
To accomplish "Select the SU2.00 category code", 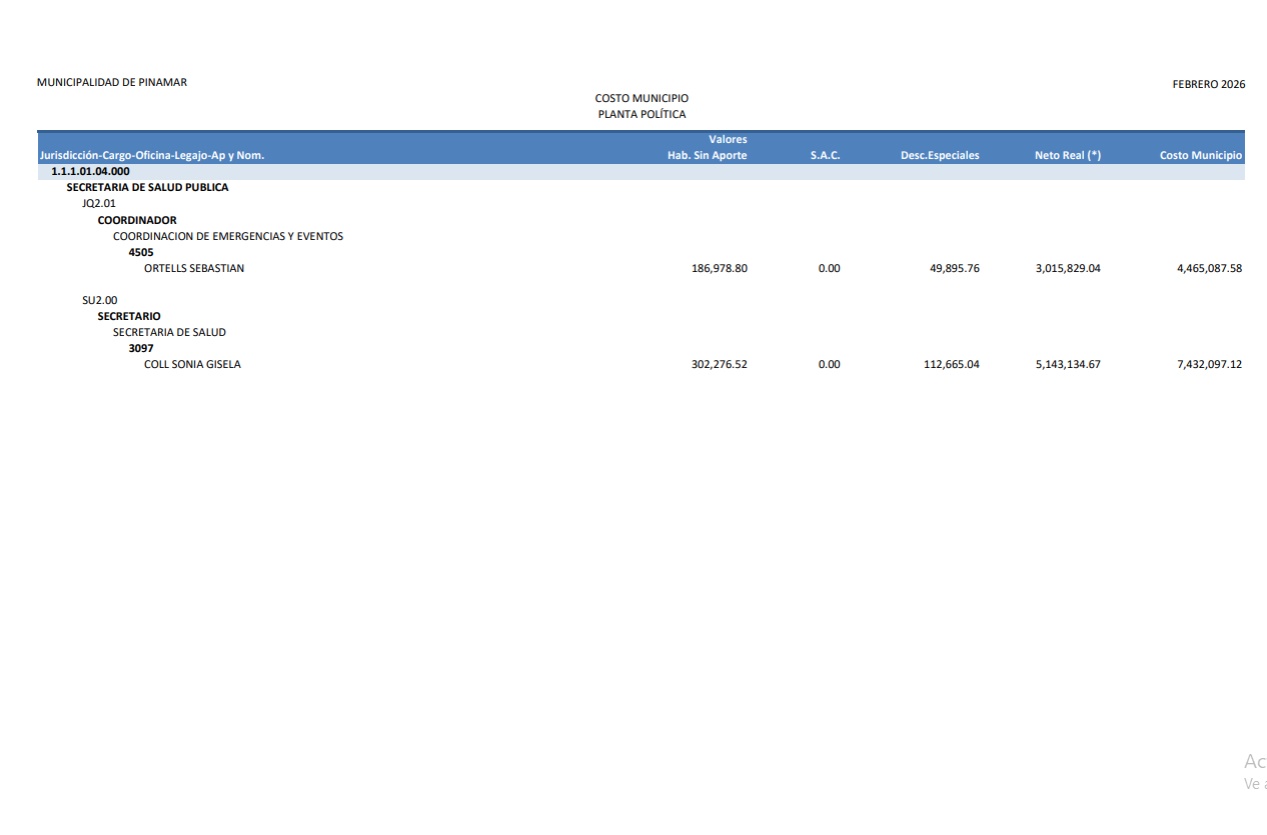I will 99,300.
